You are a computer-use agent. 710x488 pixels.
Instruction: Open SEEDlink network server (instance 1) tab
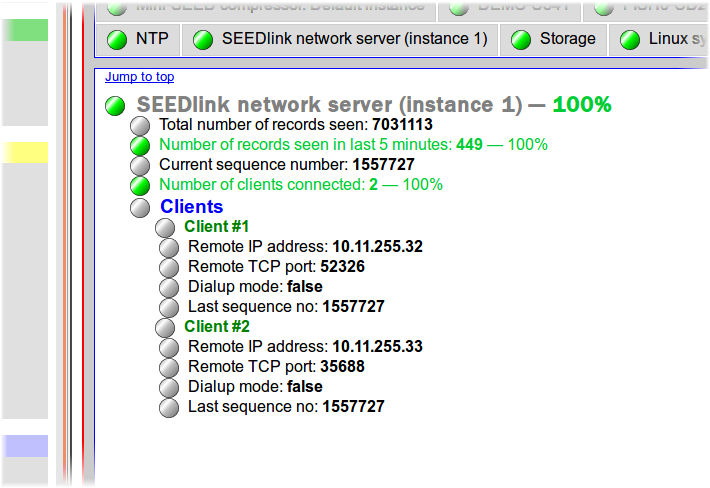[340, 39]
